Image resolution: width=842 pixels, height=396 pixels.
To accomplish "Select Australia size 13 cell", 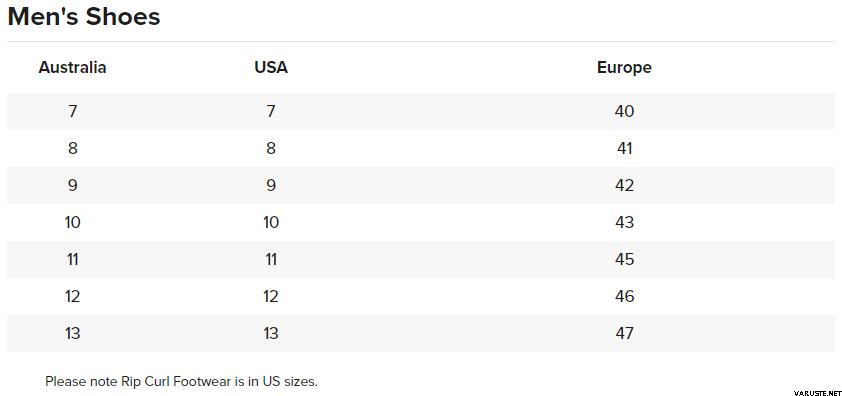I will click(x=72, y=334).
